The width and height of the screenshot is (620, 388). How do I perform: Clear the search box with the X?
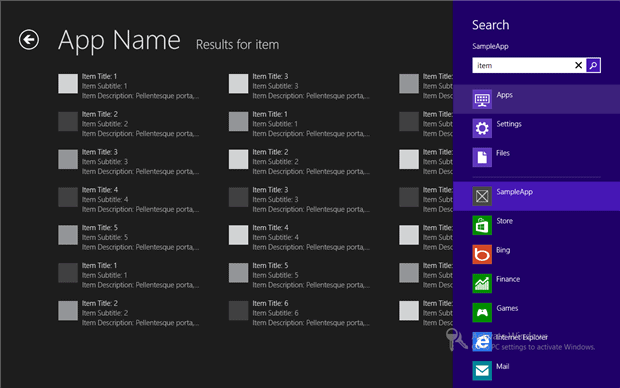pyautogui.click(x=578, y=65)
